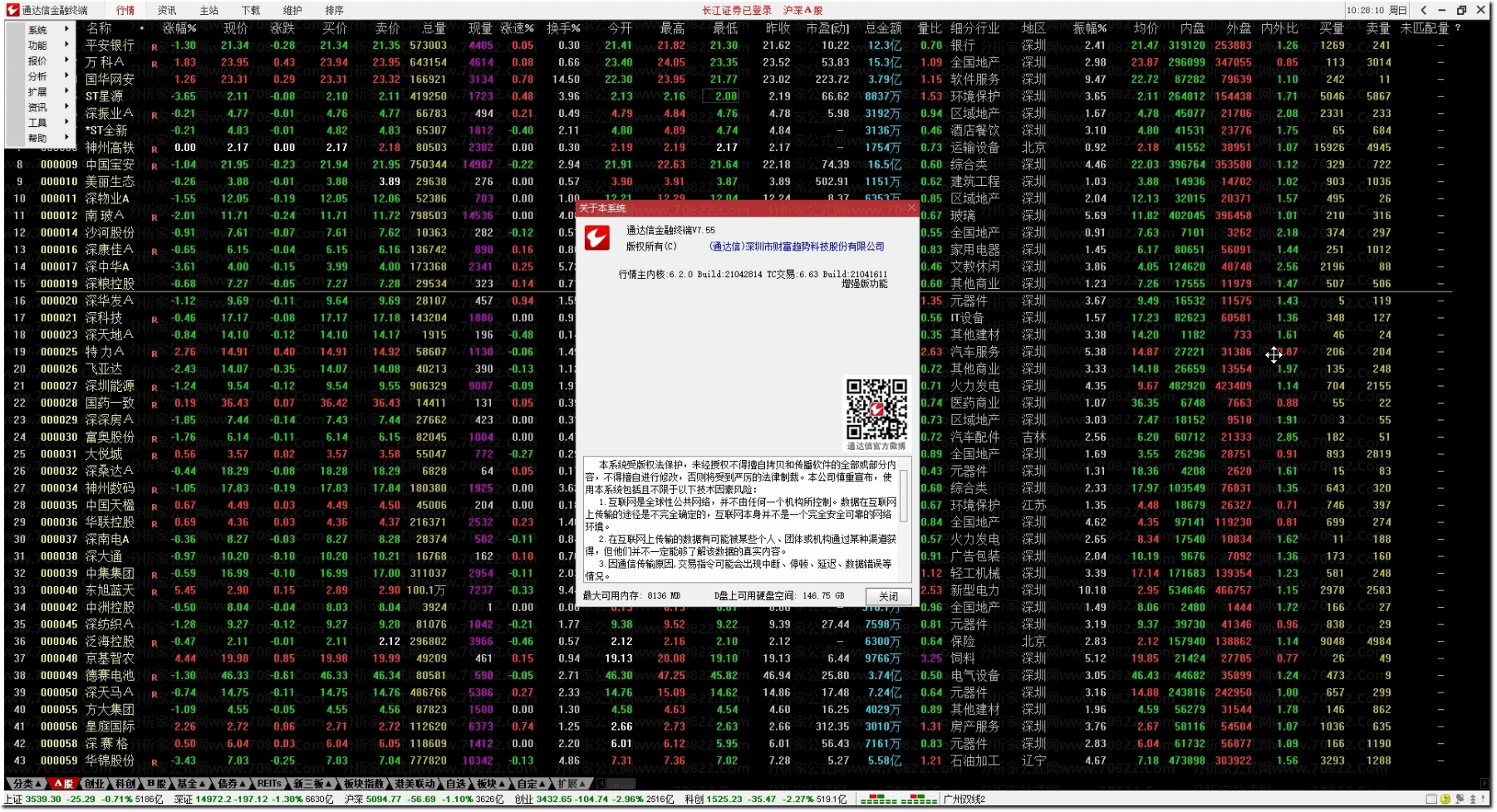Sort by the 振幅% column header

pyautogui.click(x=1090, y=28)
